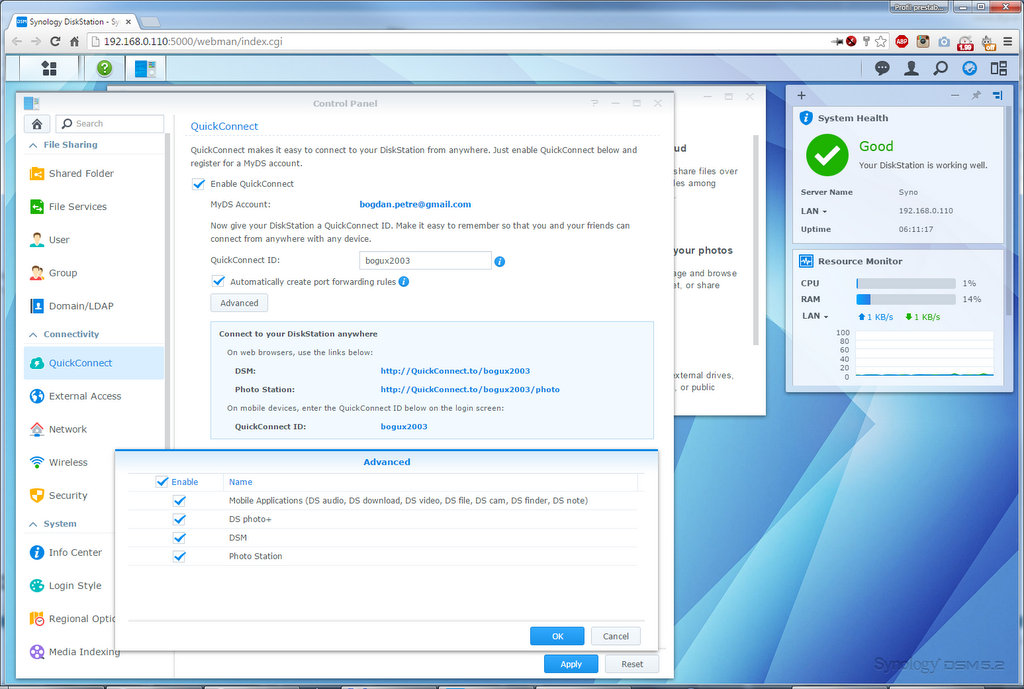Collapse the File Sharing section

point(33,145)
